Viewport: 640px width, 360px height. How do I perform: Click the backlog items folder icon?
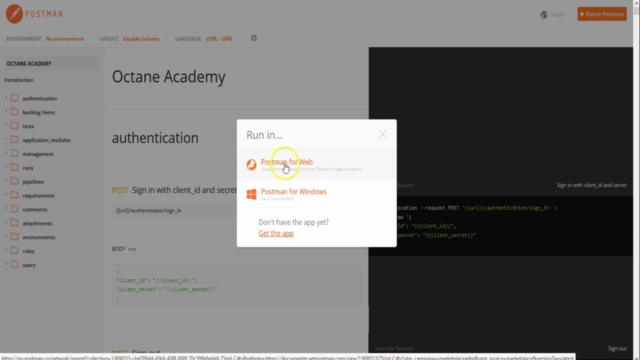(15, 111)
